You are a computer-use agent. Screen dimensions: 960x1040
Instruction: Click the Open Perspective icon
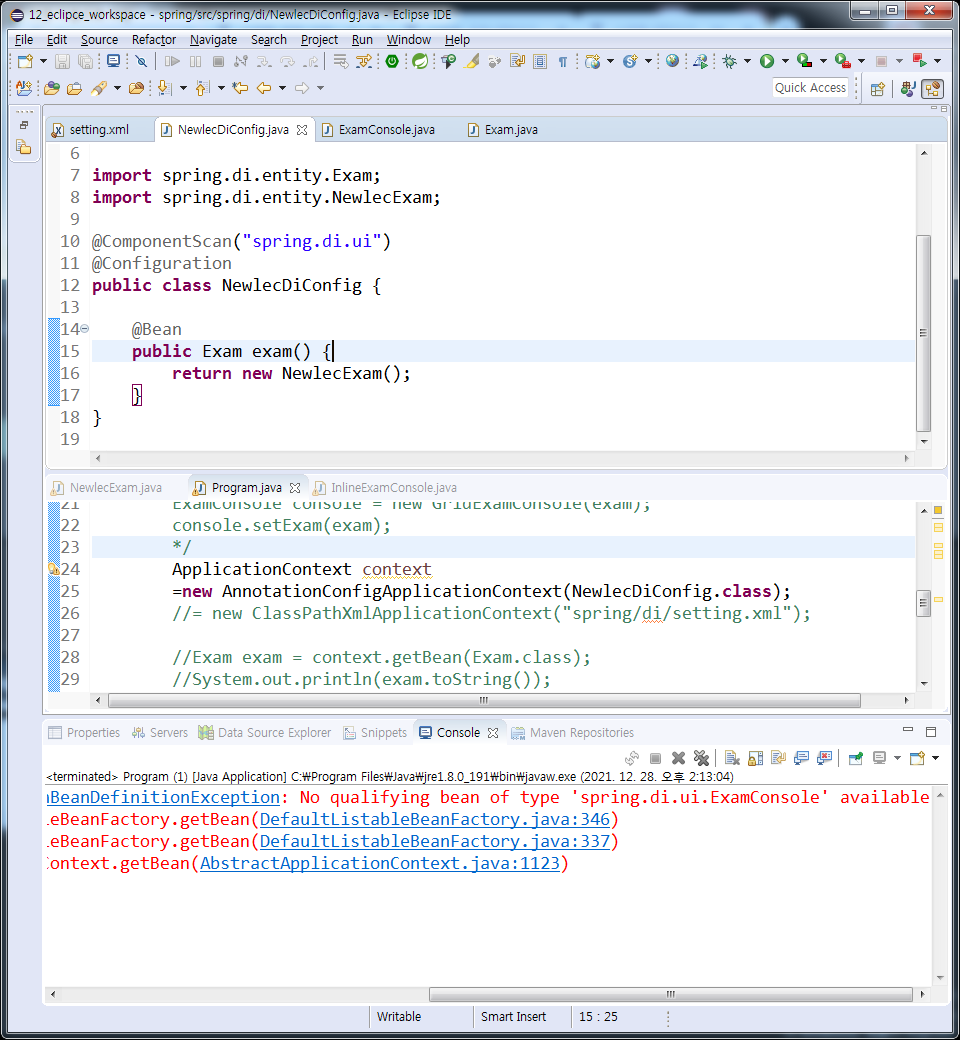877,89
